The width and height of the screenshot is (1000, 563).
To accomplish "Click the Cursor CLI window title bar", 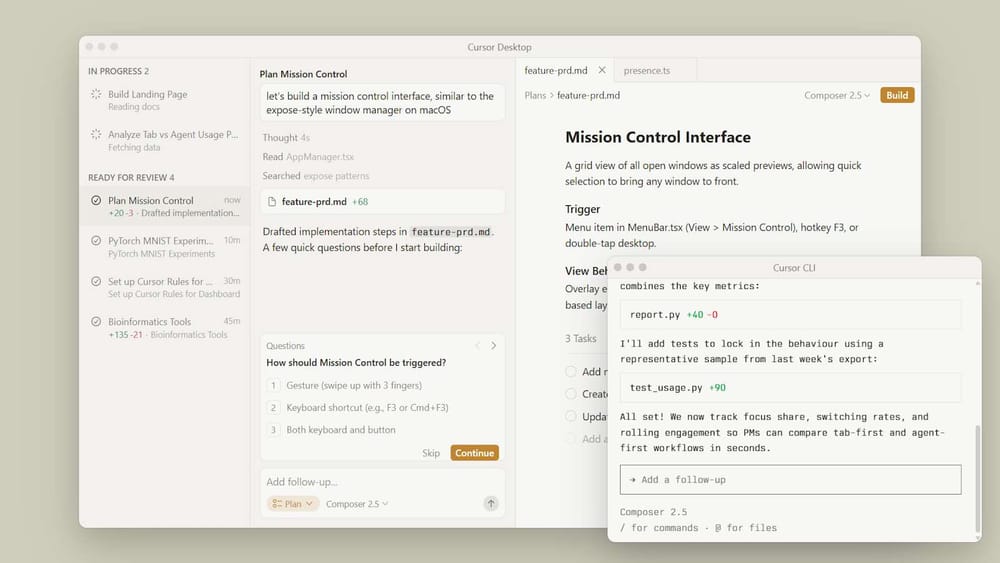I will click(794, 268).
